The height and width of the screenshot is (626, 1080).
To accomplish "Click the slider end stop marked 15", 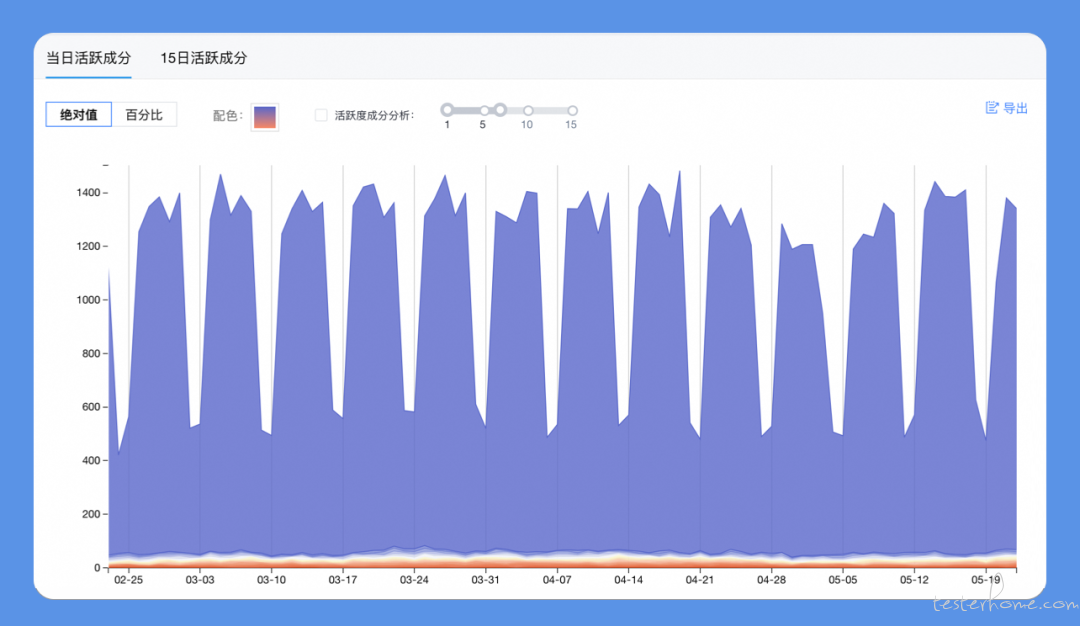I will (572, 110).
